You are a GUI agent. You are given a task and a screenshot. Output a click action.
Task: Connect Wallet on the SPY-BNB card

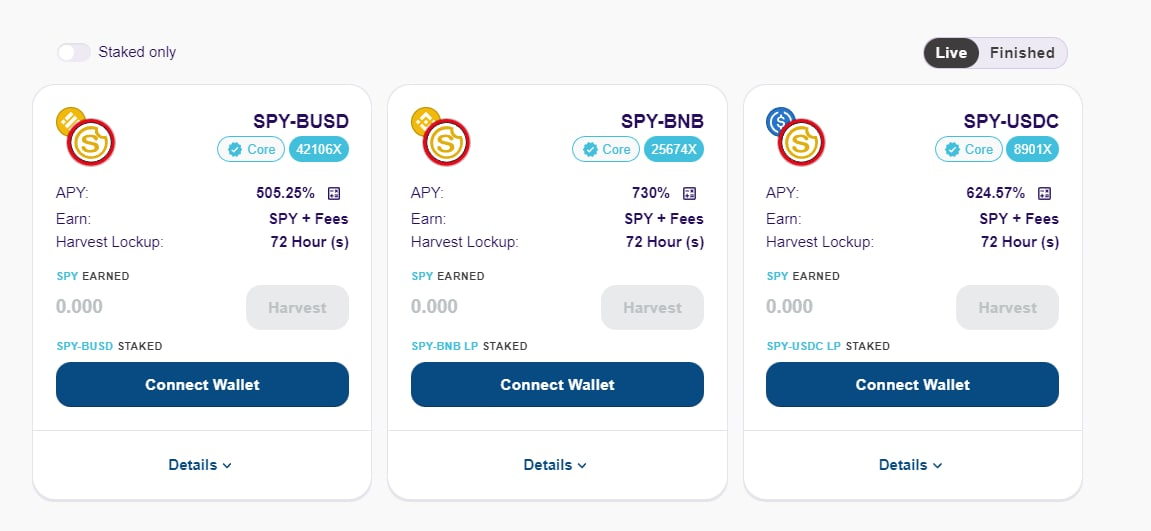557,385
